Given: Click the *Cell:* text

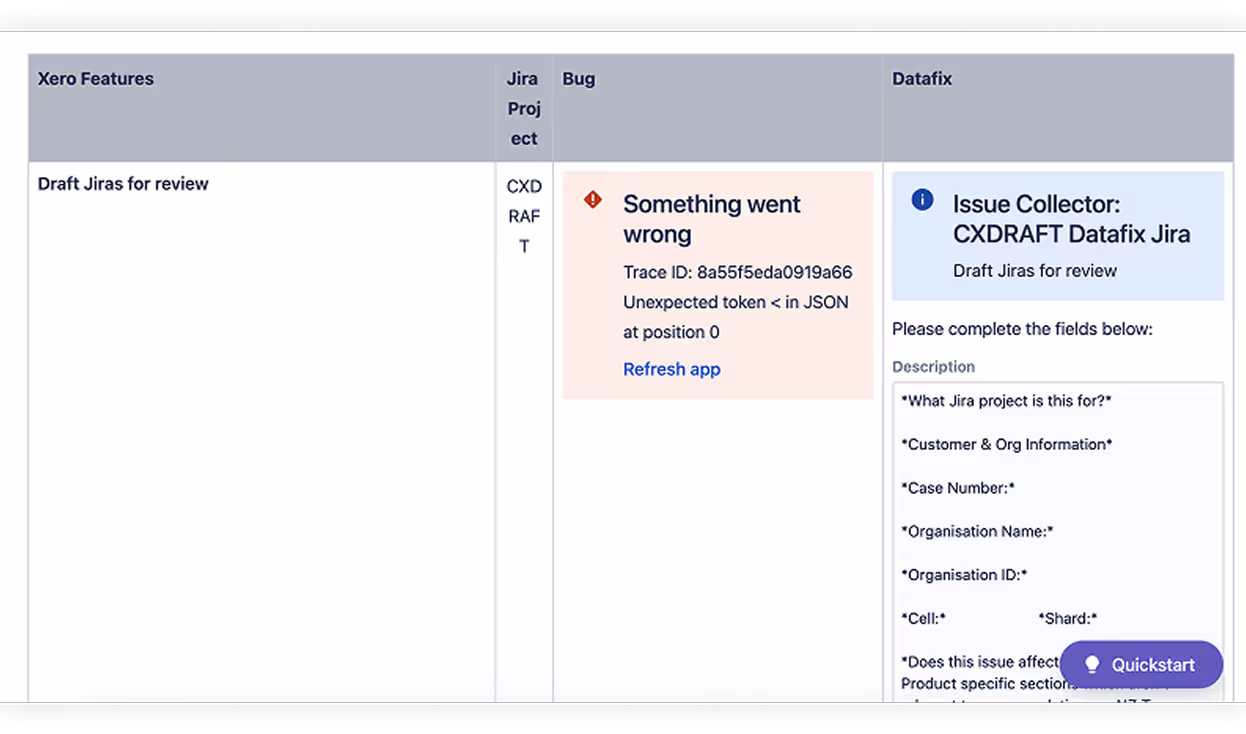Looking at the screenshot, I should coord(923,618).
